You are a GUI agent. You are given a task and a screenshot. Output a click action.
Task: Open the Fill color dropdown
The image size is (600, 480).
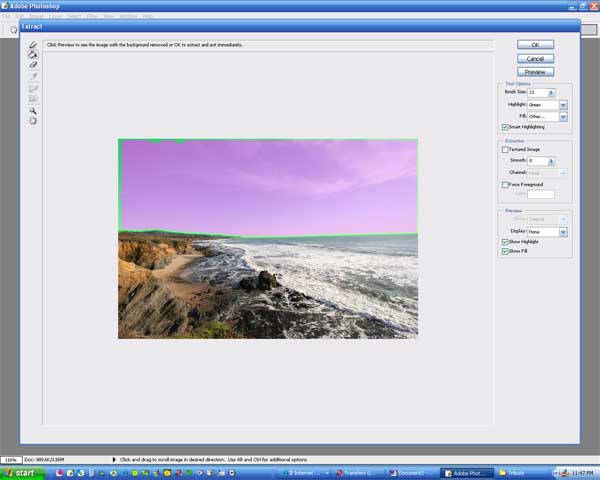[563, 116]
